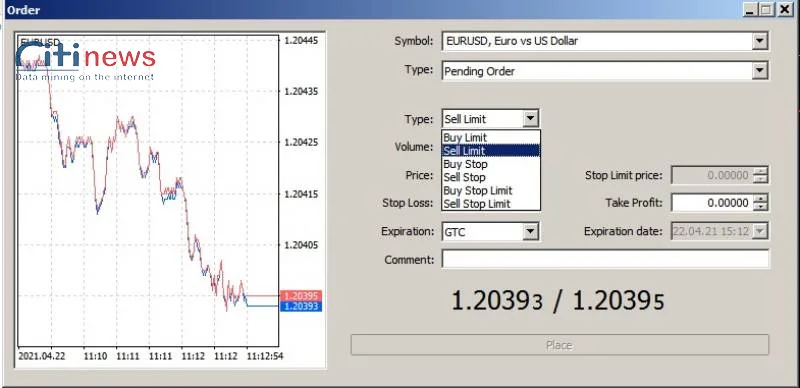The width and height of the screenshot is (800, 388).
Task: Open the Expiration GTC dropdown
Action: 490,232
